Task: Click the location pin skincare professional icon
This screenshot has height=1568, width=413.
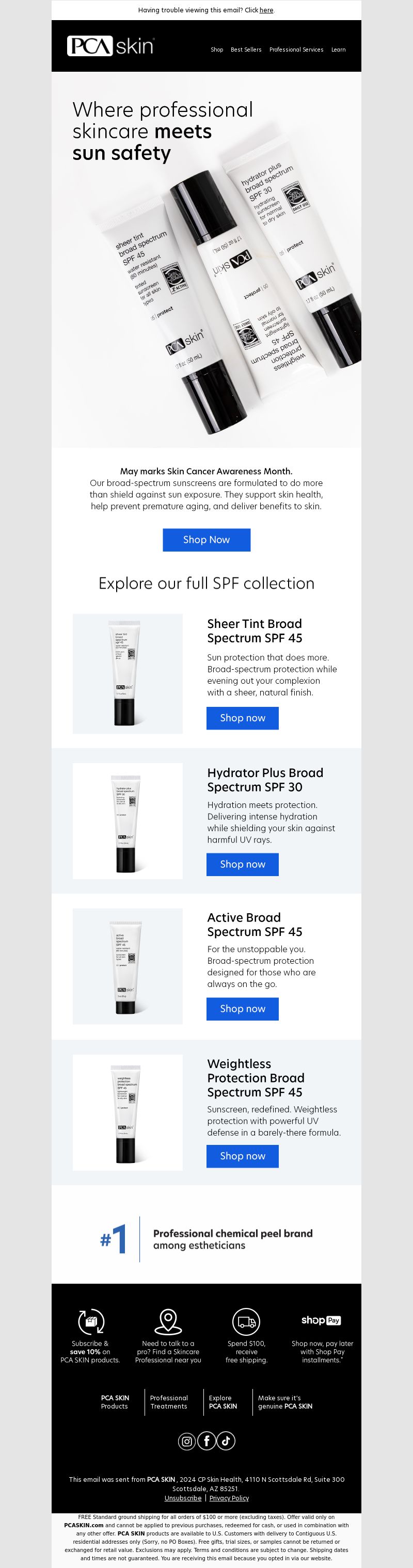Action: (168, 1321)
